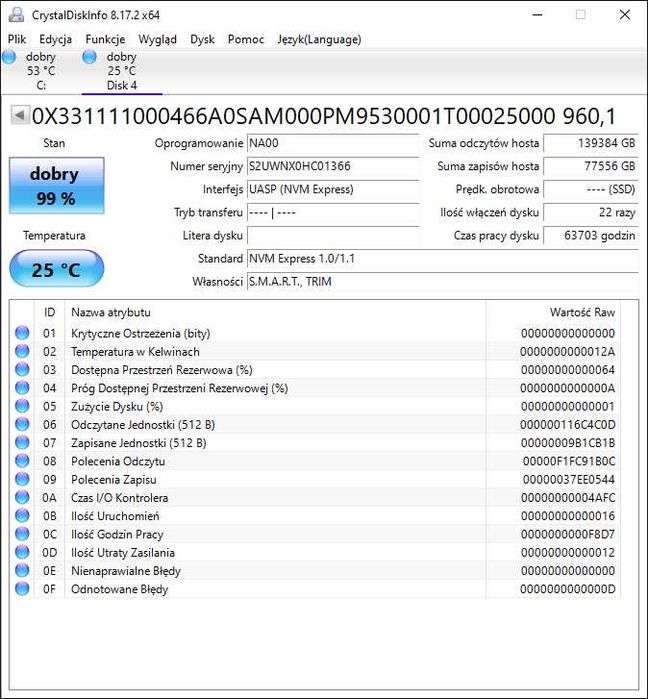This screenshot has width=648, height=699.
Task: Click raw value 0000000000F8D7
Action: pyautogui.click(x=568, y=535)
